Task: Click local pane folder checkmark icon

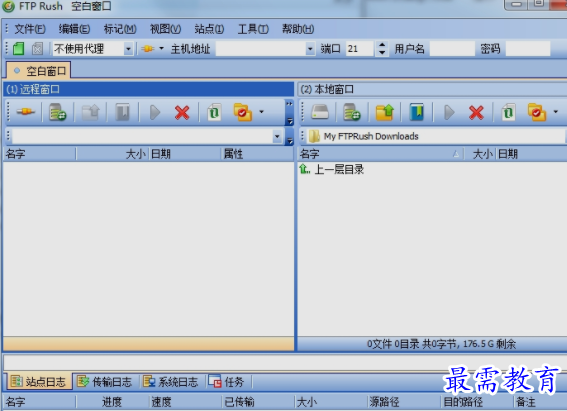Action: click(x=537, y=112)
